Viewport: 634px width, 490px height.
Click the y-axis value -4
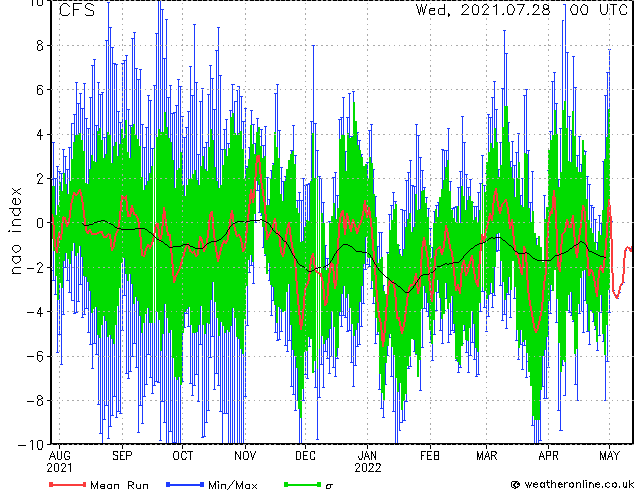click(35, 312)
